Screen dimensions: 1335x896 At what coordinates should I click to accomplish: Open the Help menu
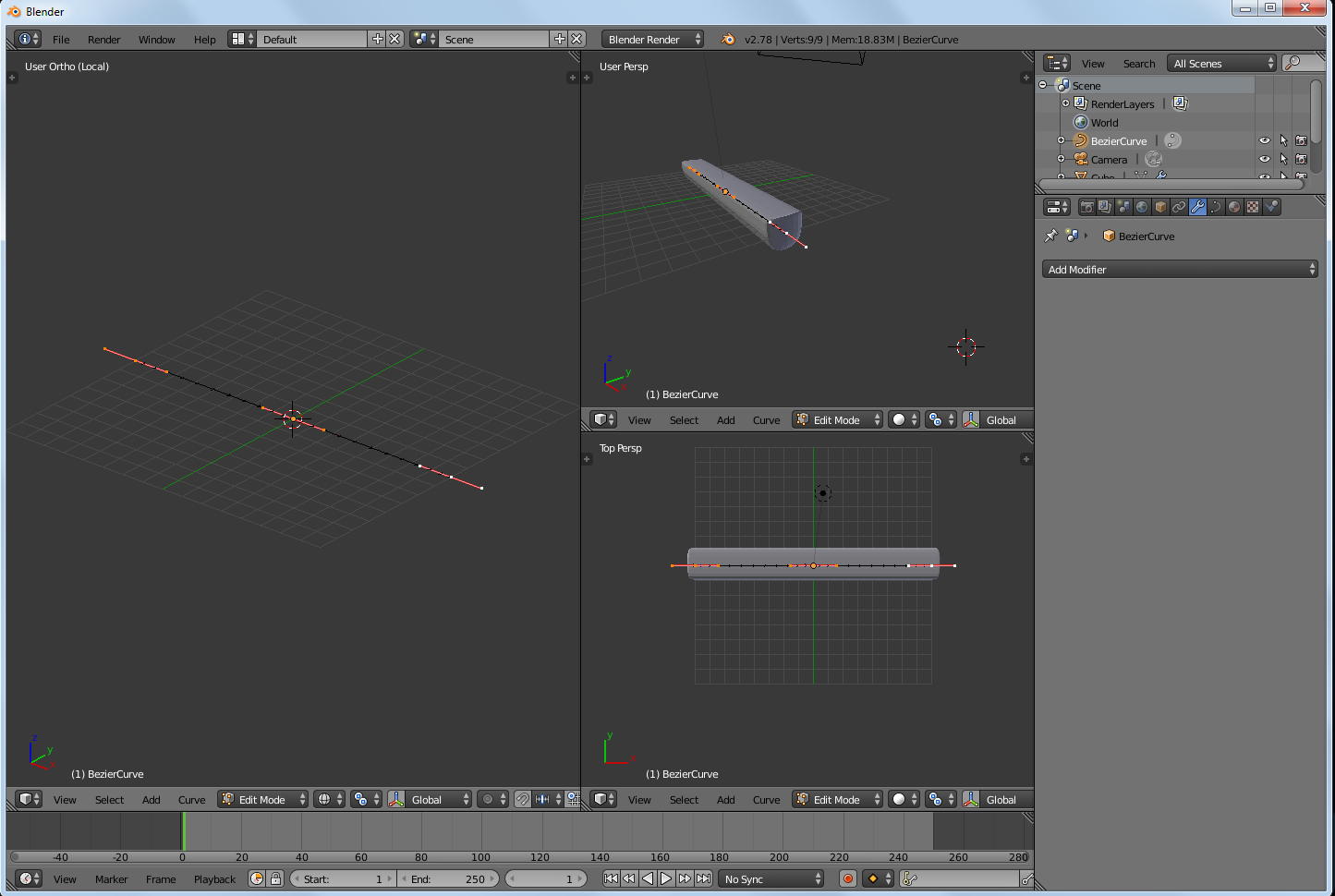point(204,39)
